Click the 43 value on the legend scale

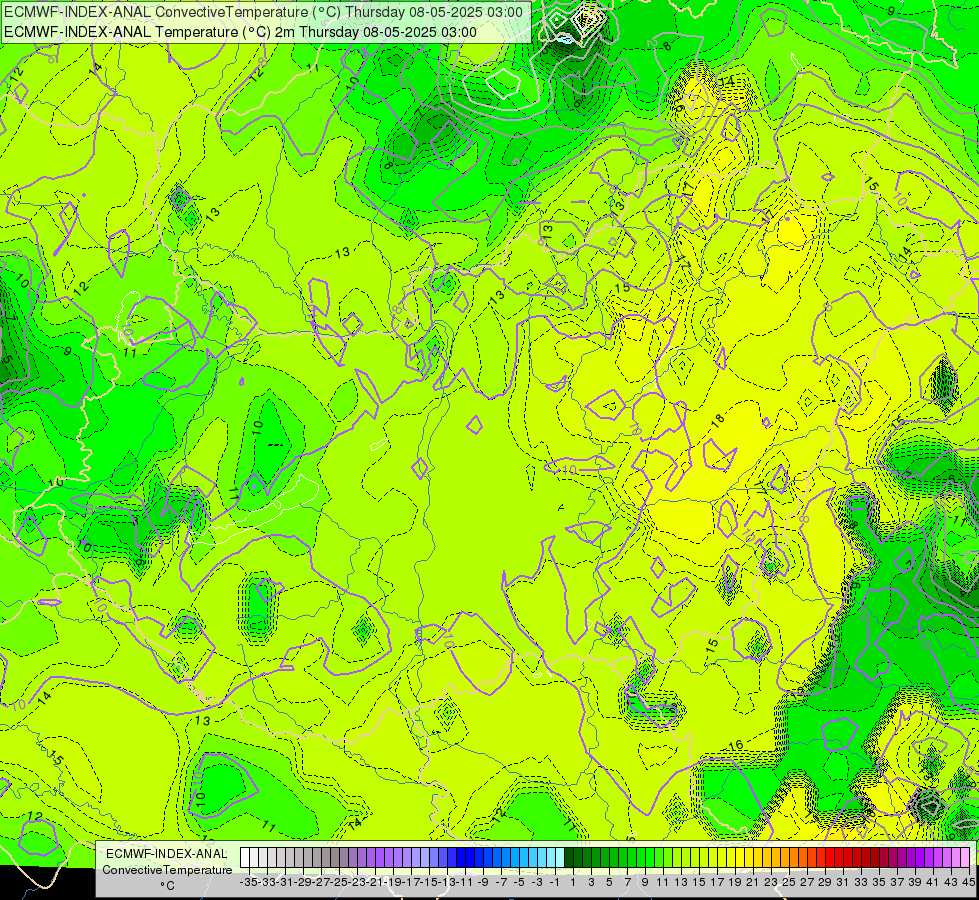pyautogui.click(x=951, y=883)
